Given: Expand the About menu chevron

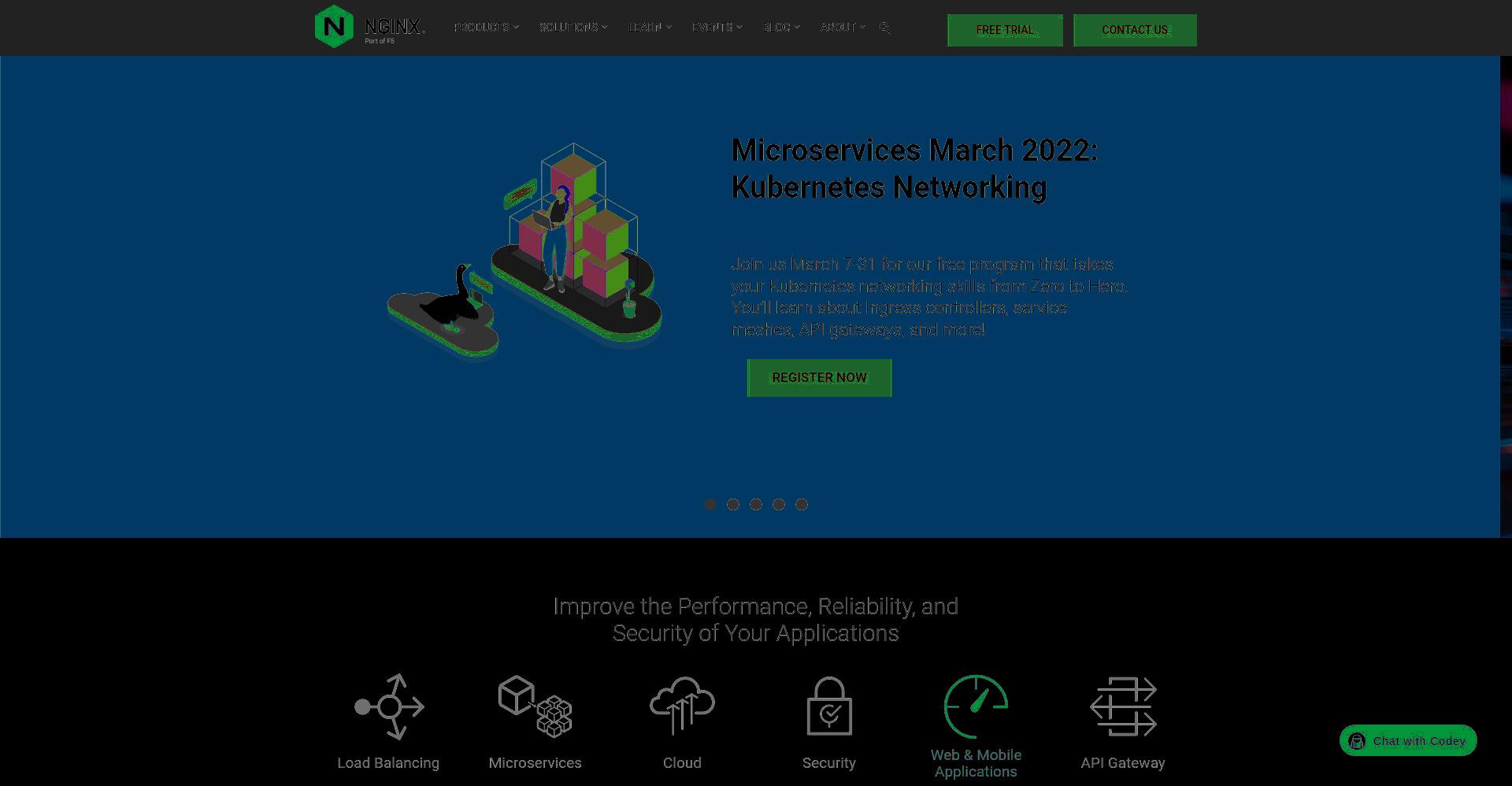Looking at the screenshot, I should [863, 28].
